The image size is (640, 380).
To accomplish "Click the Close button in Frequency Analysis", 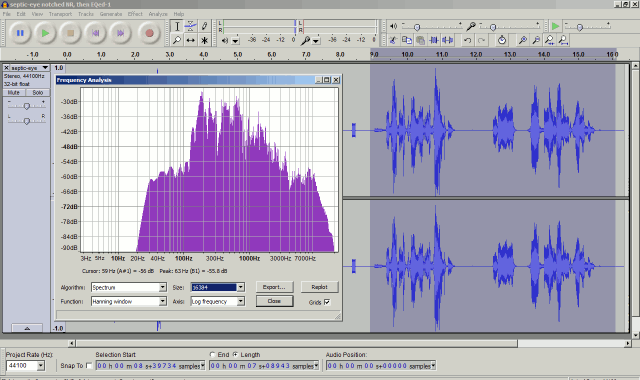I will point(274,301).
